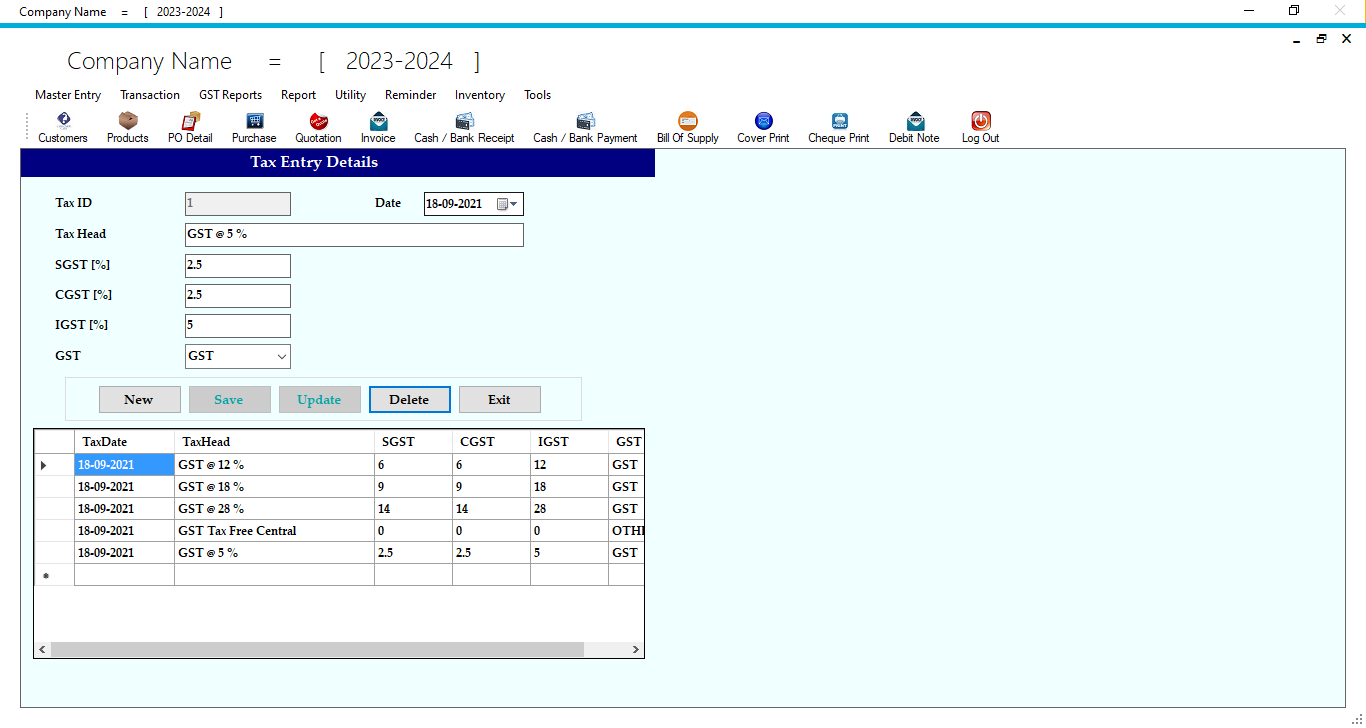The image size is (1366, 728).
Task: Select the row 'GST Tax Free Central'
Action: (339, 531)
